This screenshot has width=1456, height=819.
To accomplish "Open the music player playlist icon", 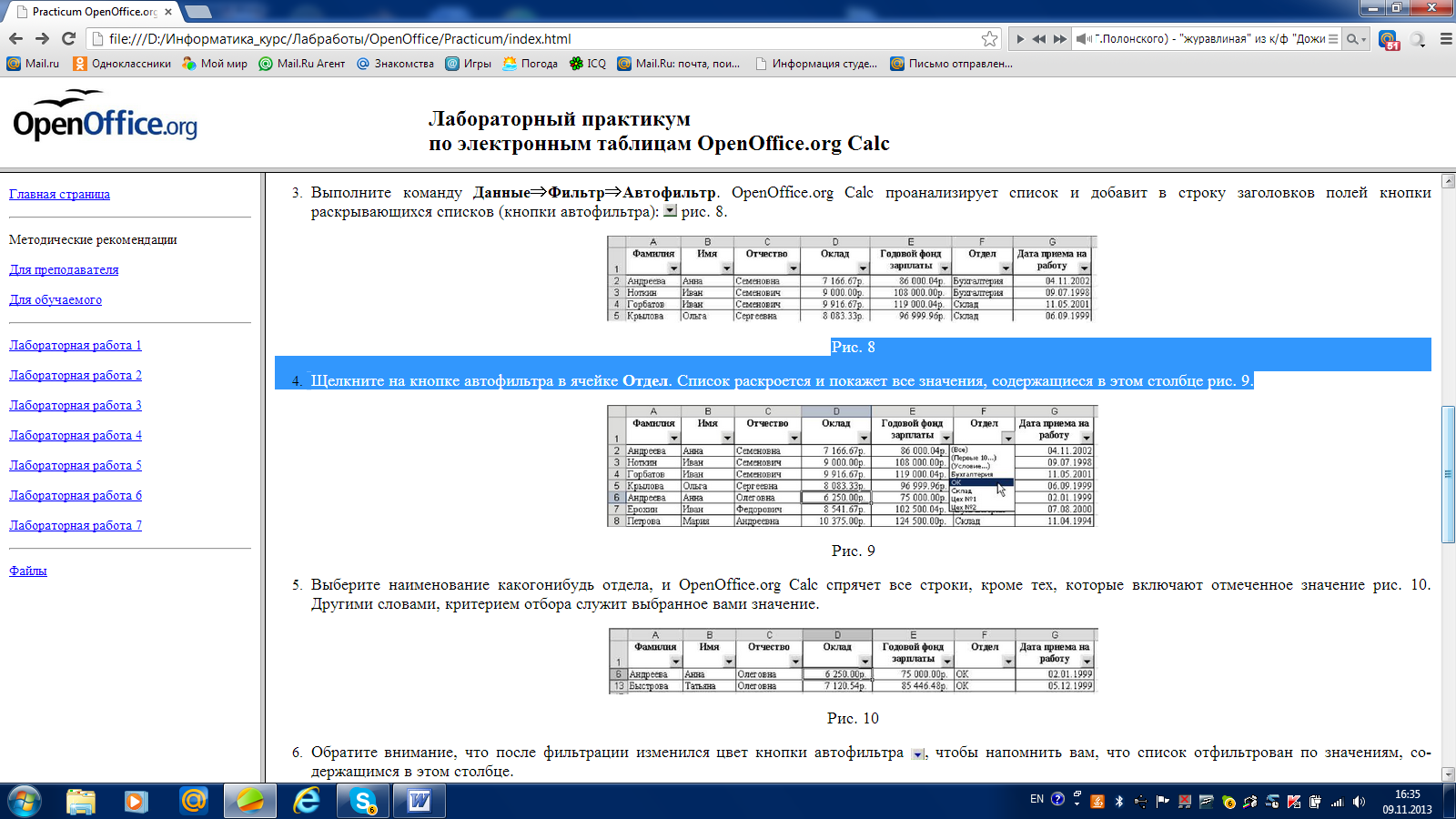I will pyautogui.click(x=1333, y=39).
